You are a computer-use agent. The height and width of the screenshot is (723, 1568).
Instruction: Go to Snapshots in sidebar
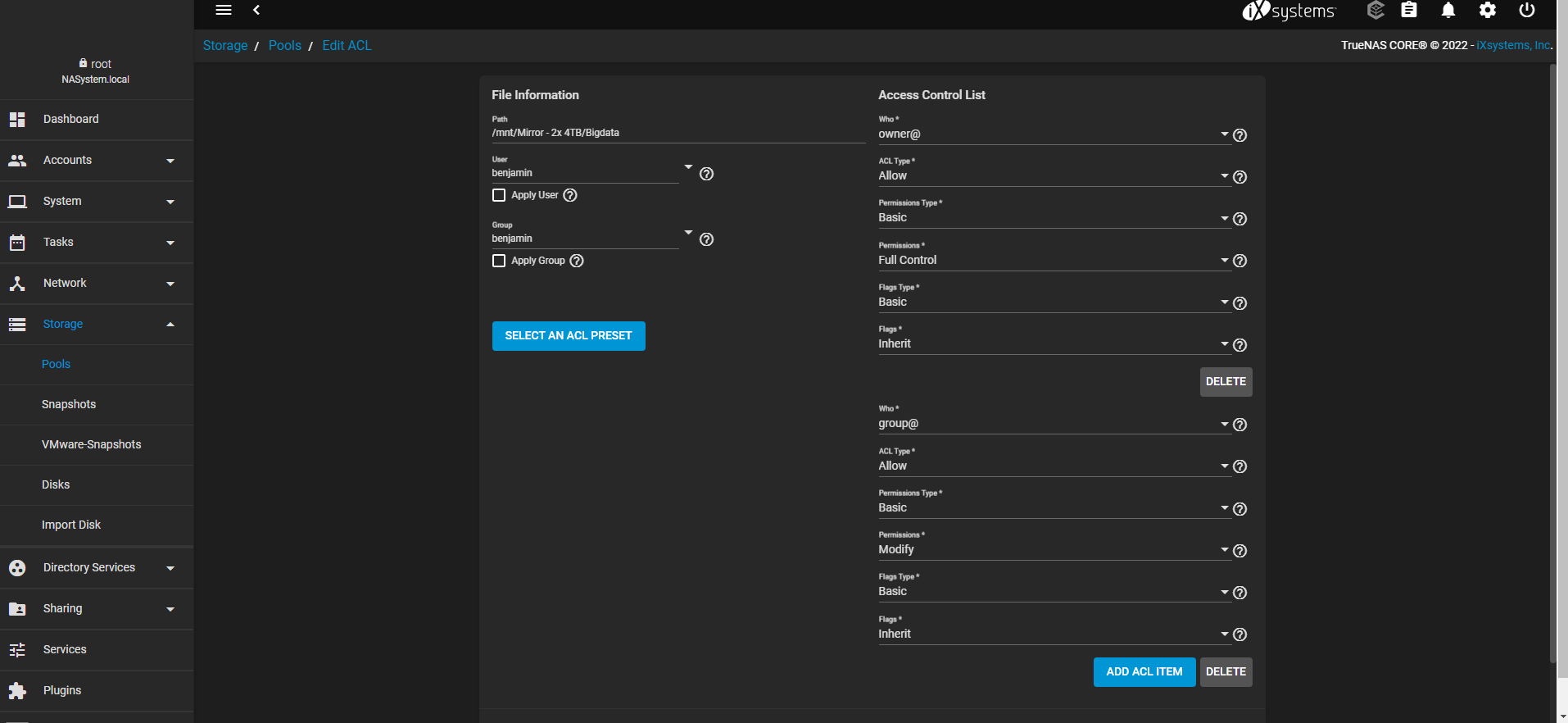pyautogui.click(x=69, y=405)
